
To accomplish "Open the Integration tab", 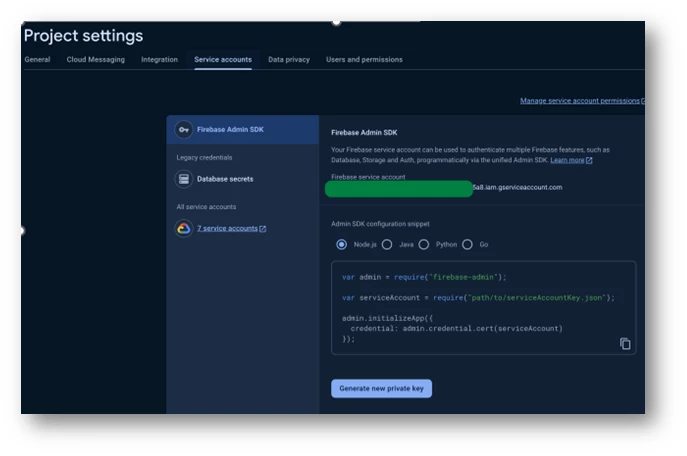I will pos(159,60).
